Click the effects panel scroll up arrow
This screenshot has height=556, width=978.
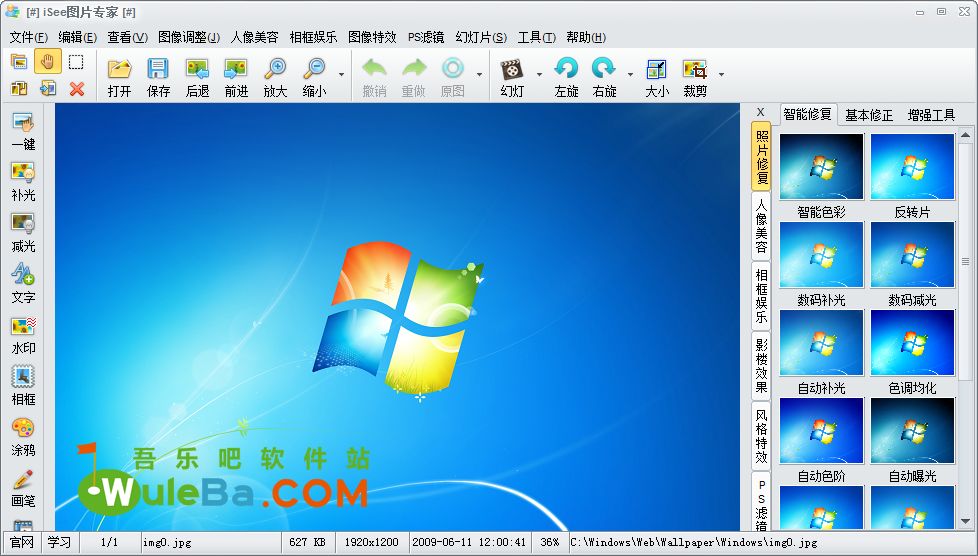[966, 135]
